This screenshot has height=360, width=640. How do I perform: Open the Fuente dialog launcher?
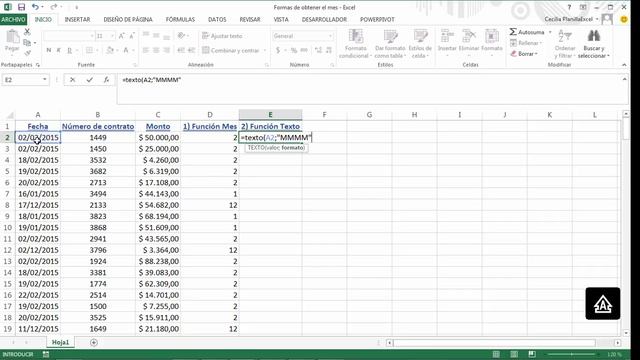click(135, 65)
